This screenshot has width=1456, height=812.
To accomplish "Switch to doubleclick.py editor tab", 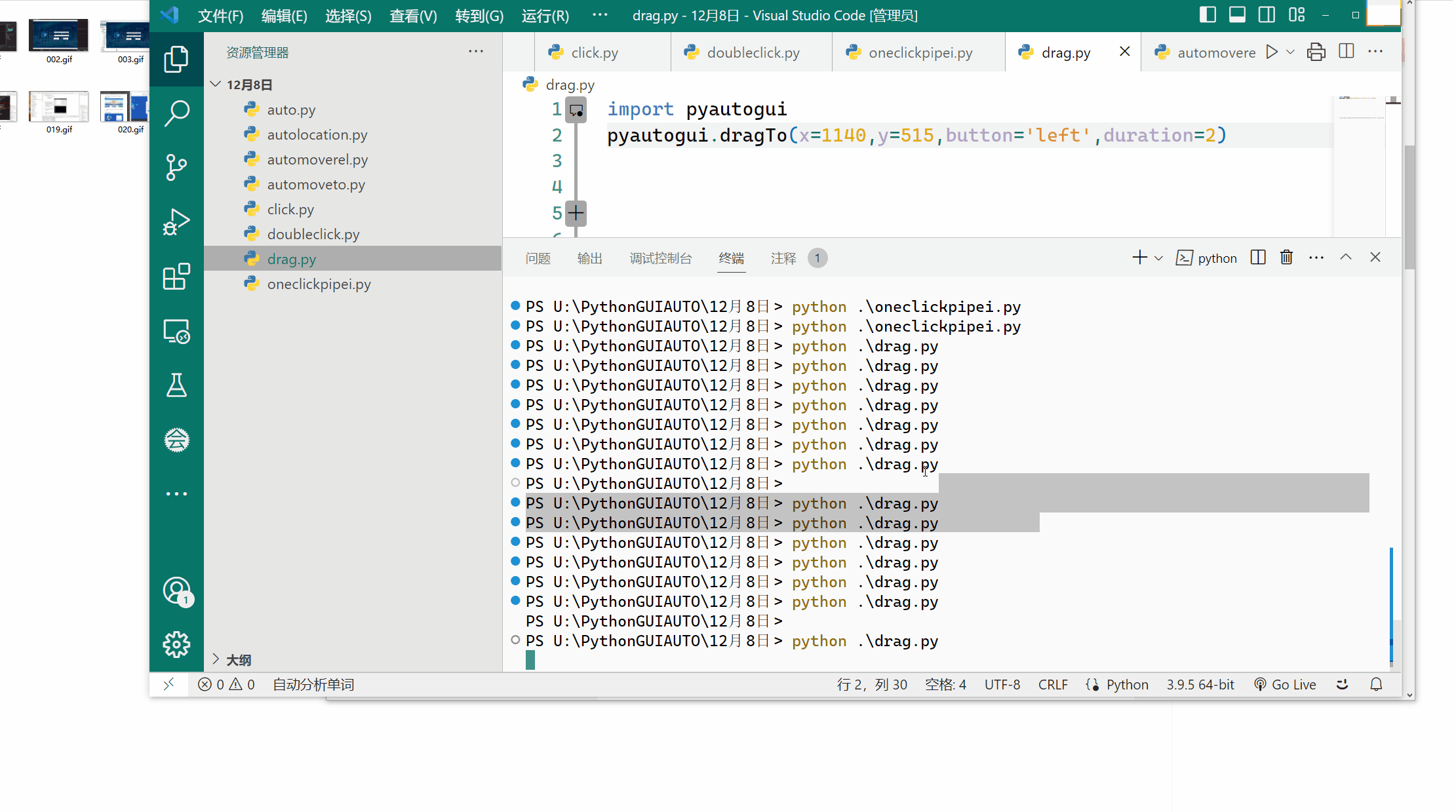I will pyautogui.click(x=751, y=52).
